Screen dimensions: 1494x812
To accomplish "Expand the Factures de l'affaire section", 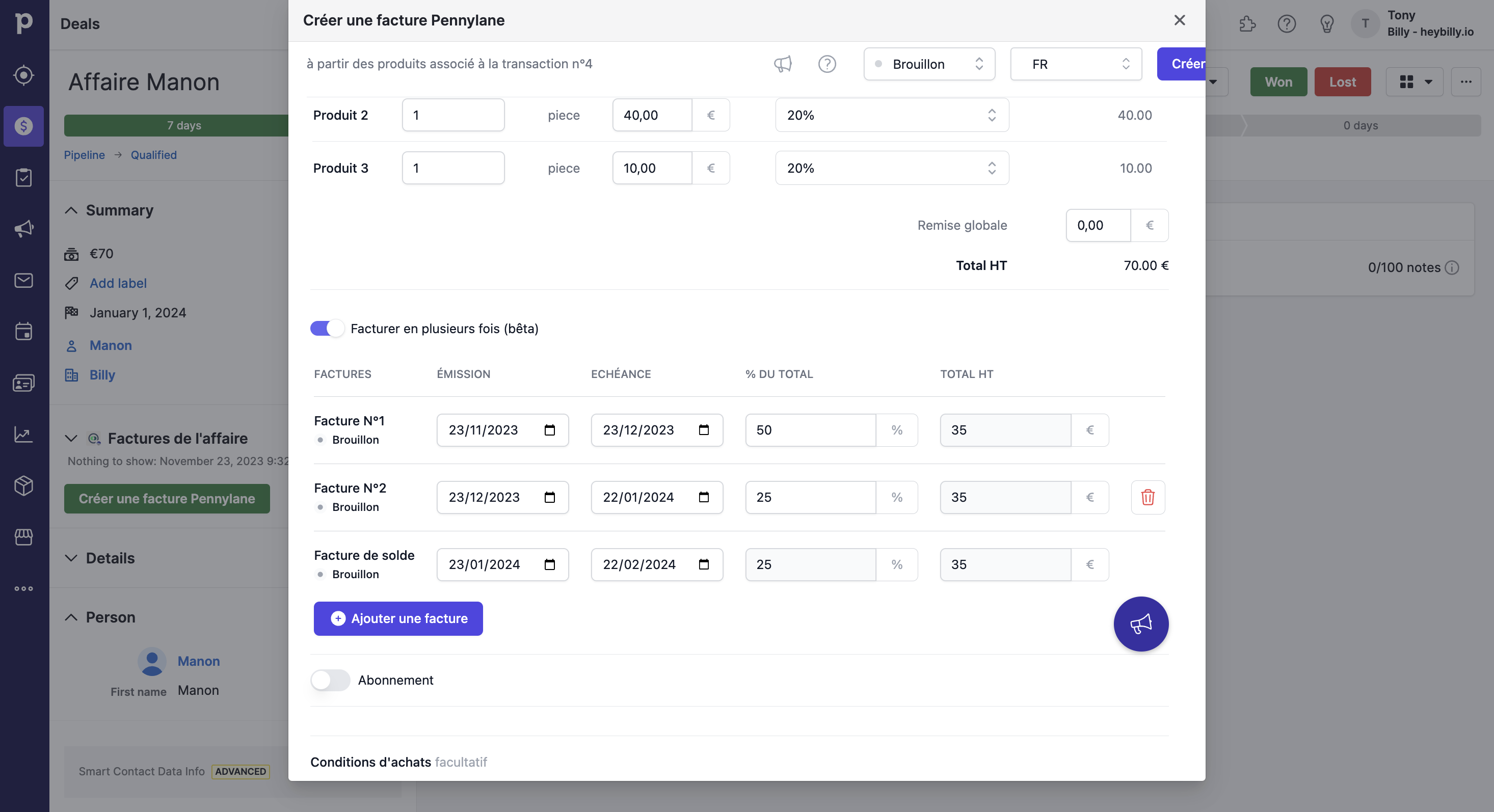I will click(71, 439).
